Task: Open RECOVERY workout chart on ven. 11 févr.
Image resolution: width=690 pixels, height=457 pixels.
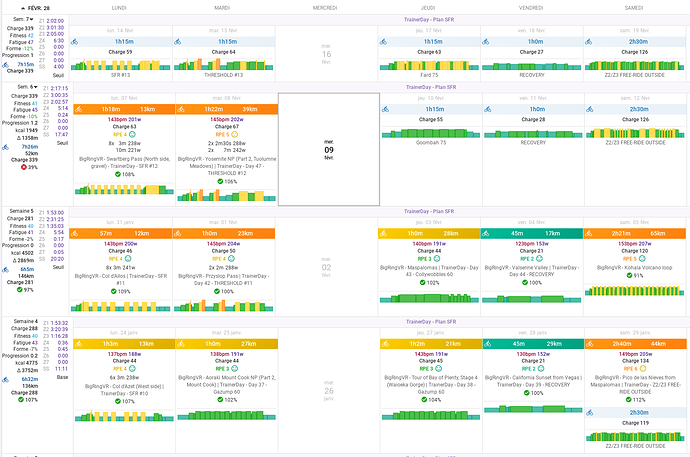Action: click(533, 134)
